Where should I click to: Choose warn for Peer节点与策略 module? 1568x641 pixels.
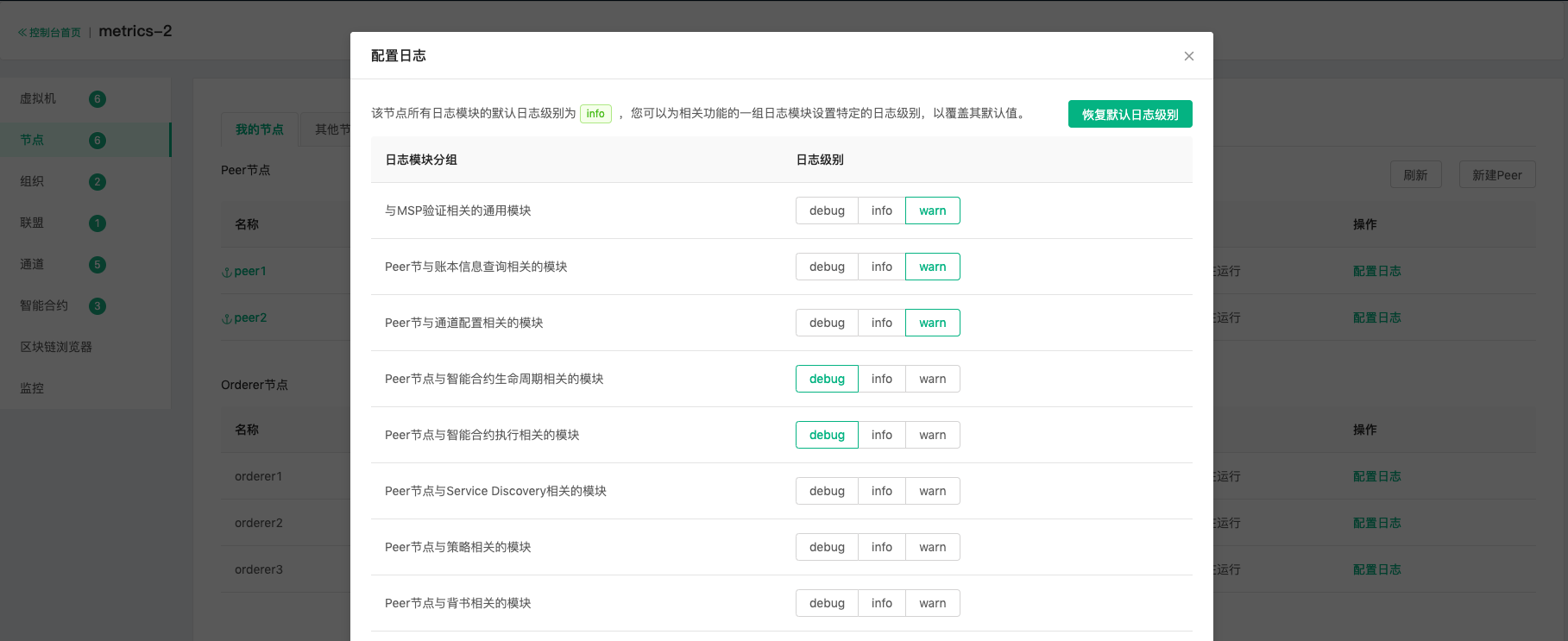click(x=933, y=547)
